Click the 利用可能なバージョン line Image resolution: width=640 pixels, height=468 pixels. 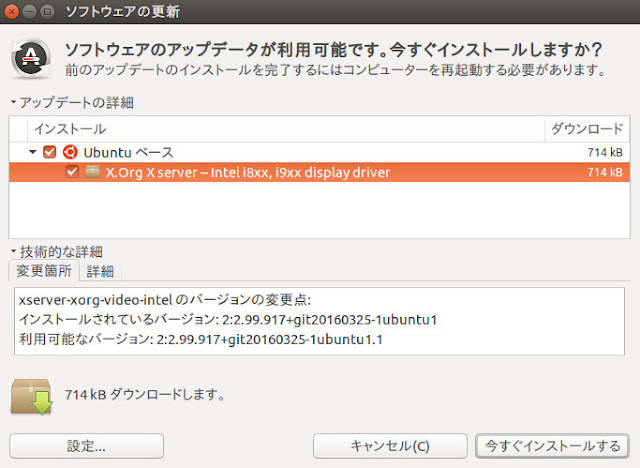tap(201, 339)
